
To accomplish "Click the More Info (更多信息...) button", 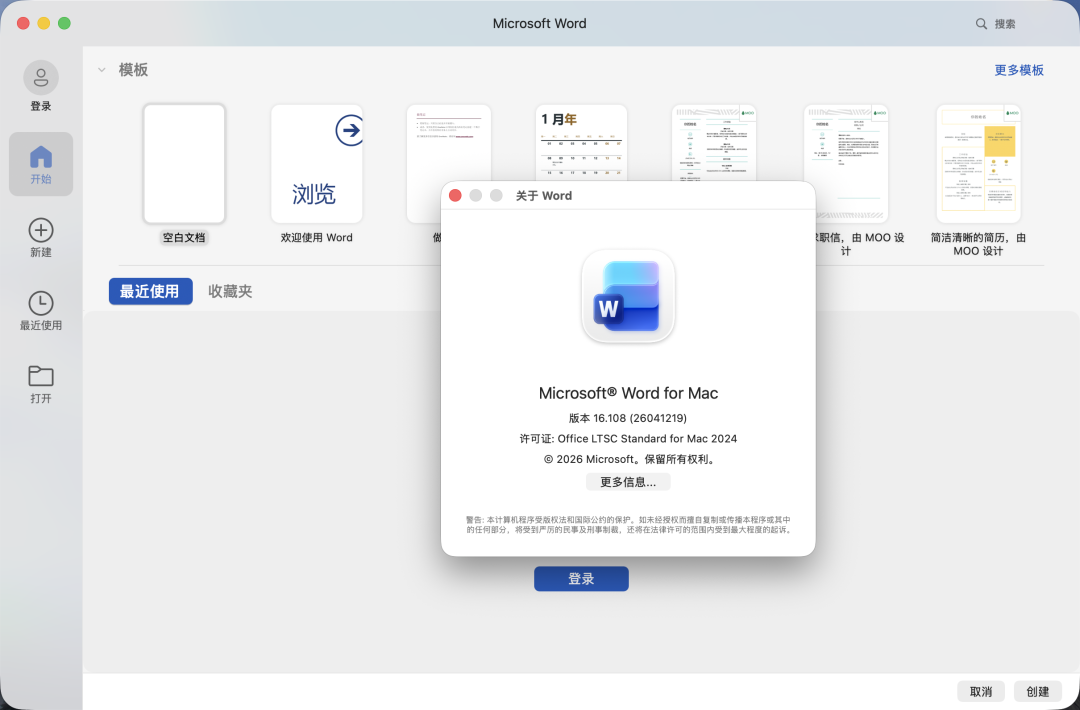I will (628, 482).
